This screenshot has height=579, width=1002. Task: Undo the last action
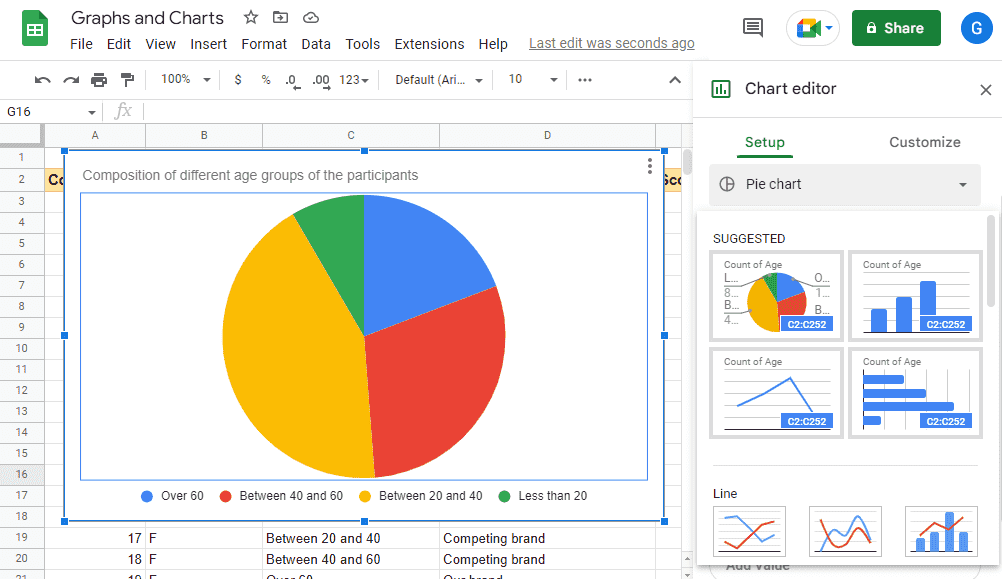click(41, 78)
